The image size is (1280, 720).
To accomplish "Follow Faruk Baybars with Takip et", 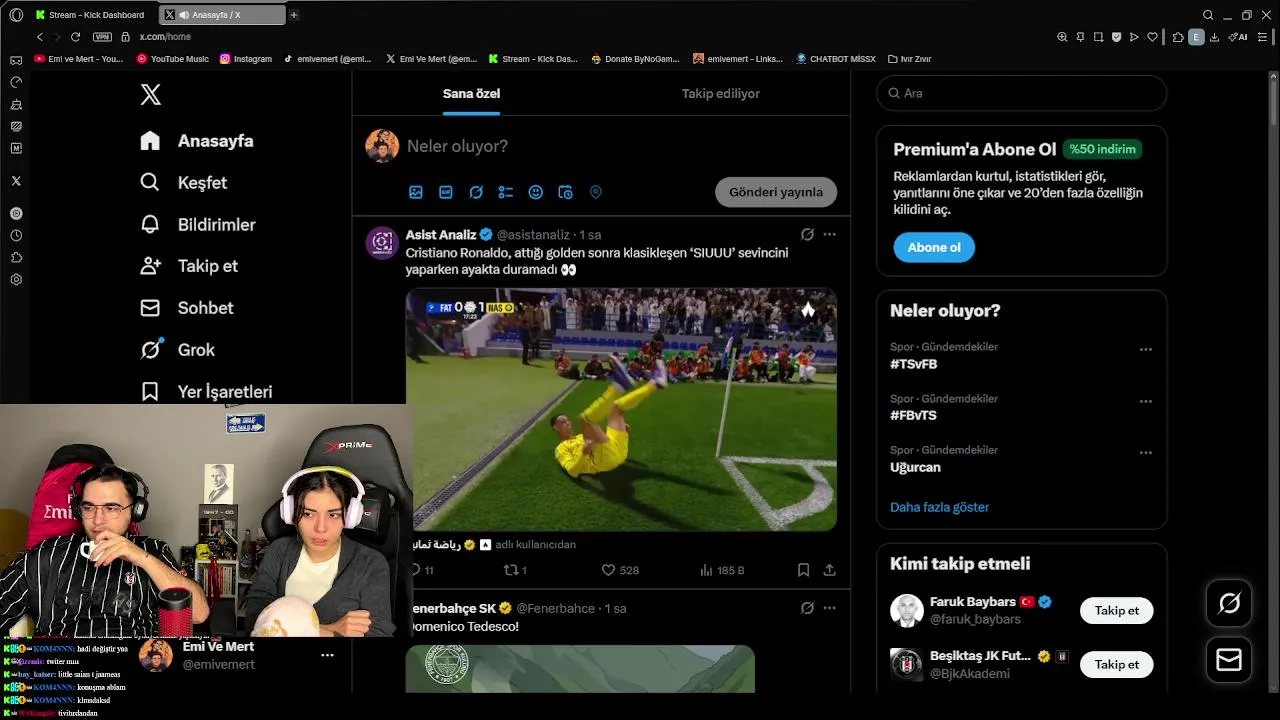I will tap(1117, 611).
